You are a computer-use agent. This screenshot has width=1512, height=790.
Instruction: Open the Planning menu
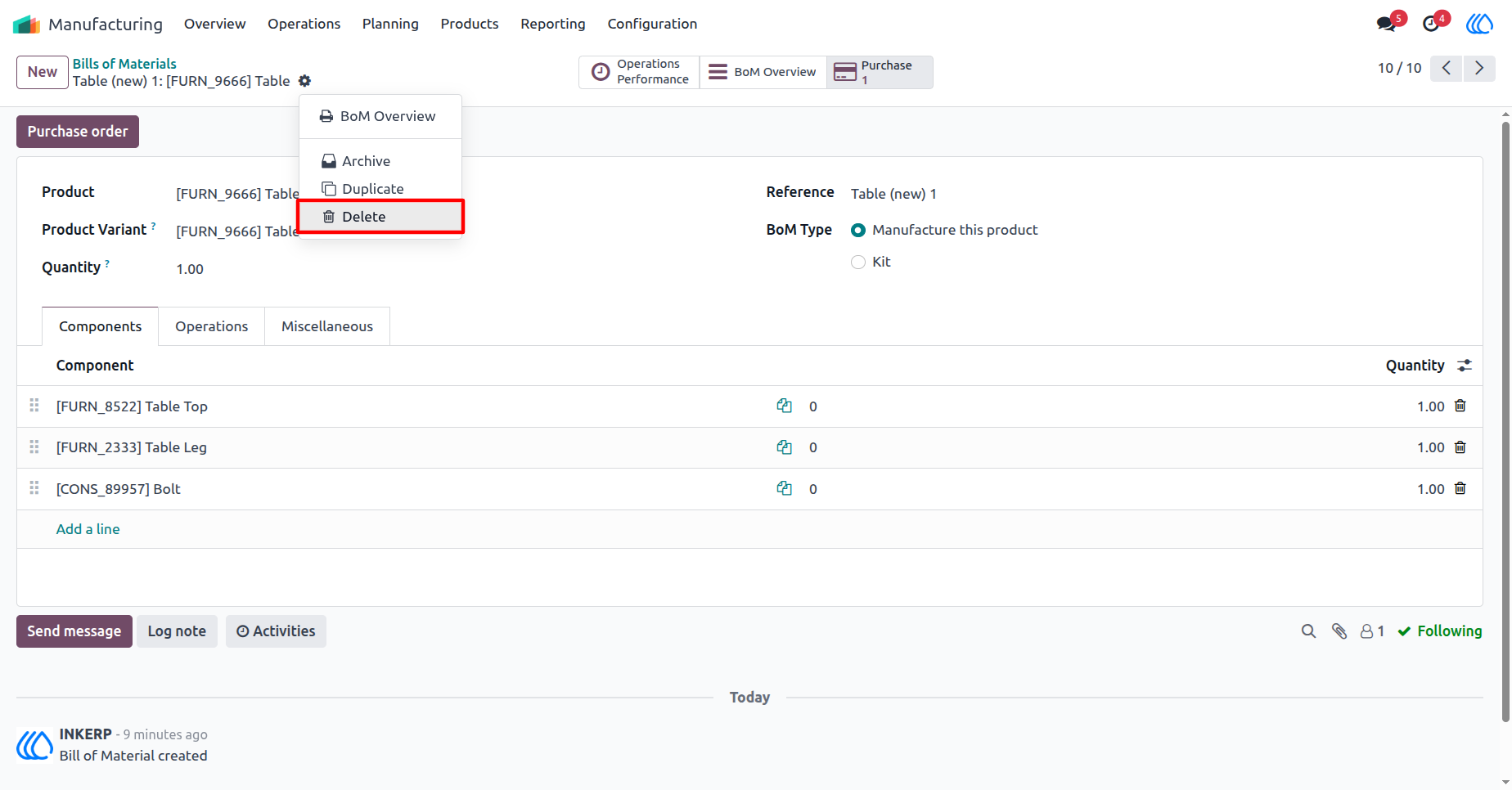click(390, 24)
